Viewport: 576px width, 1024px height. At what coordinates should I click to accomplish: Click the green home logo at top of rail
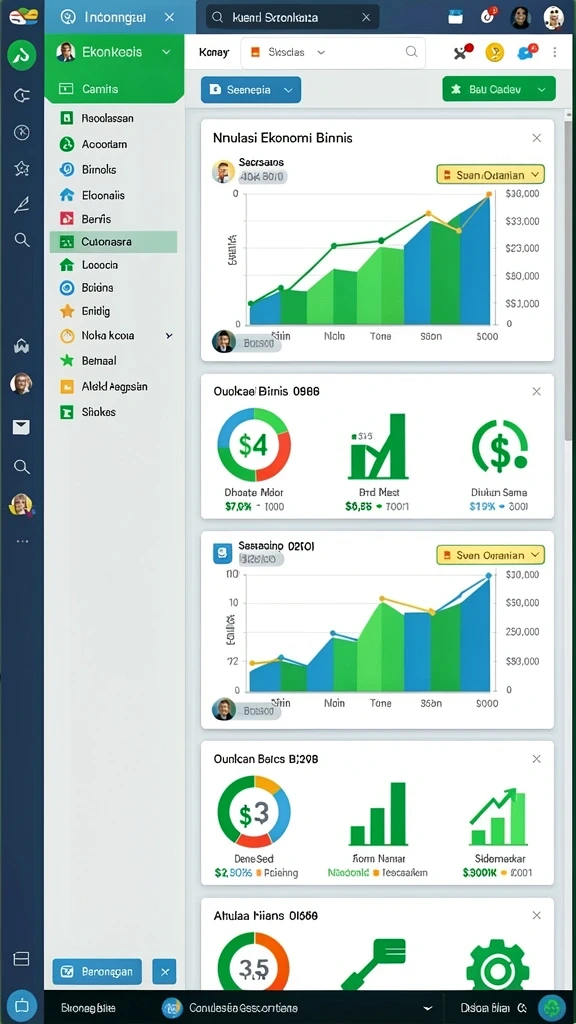tap(22, 55)
